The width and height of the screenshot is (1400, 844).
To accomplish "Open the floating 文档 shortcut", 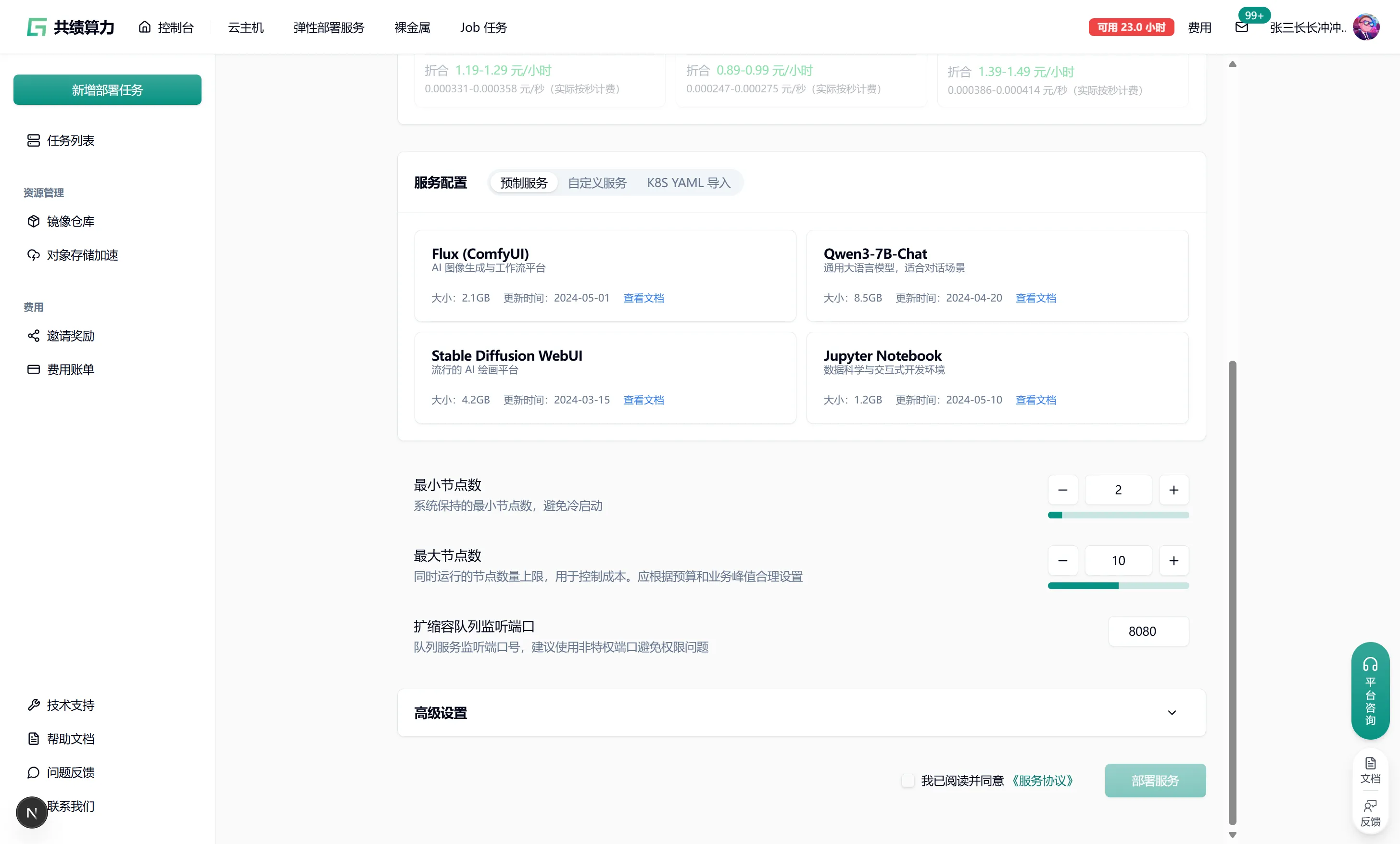I will pyautogui.click(x=1371, y=770).
